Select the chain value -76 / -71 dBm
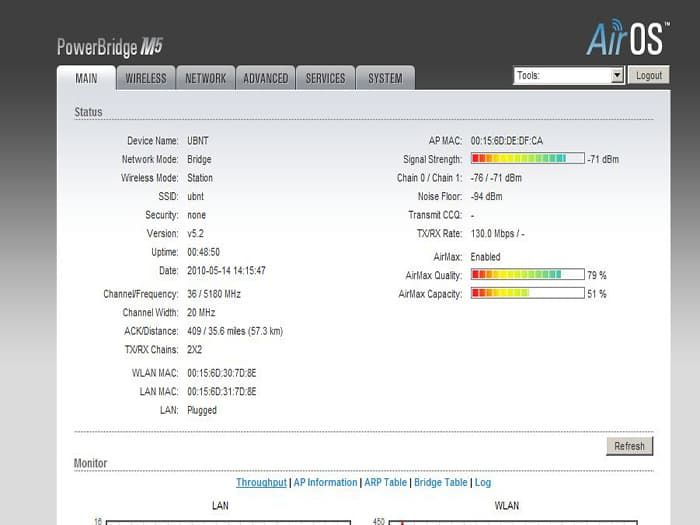This screenshot has width=700, height=525. [496, 178]
